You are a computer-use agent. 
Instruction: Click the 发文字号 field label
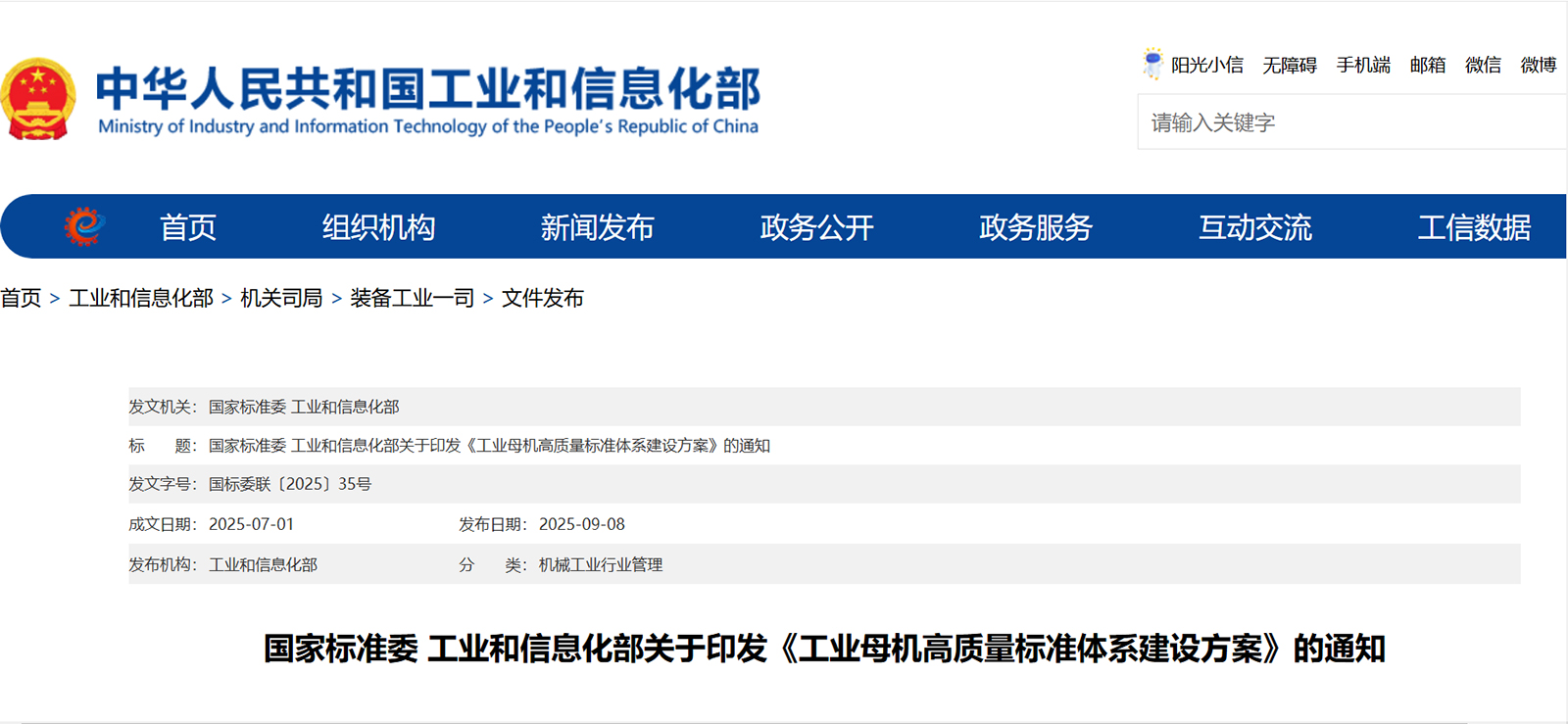point(163,484)
